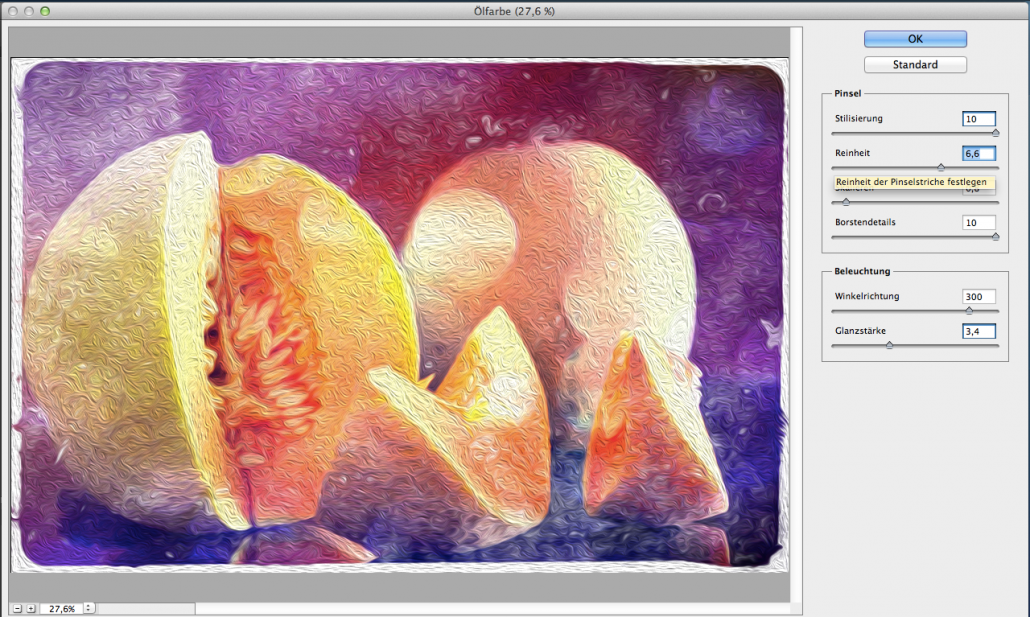Click the Stilisierung value field
This screenshot has width=1030, height=617.
(978, 119)
